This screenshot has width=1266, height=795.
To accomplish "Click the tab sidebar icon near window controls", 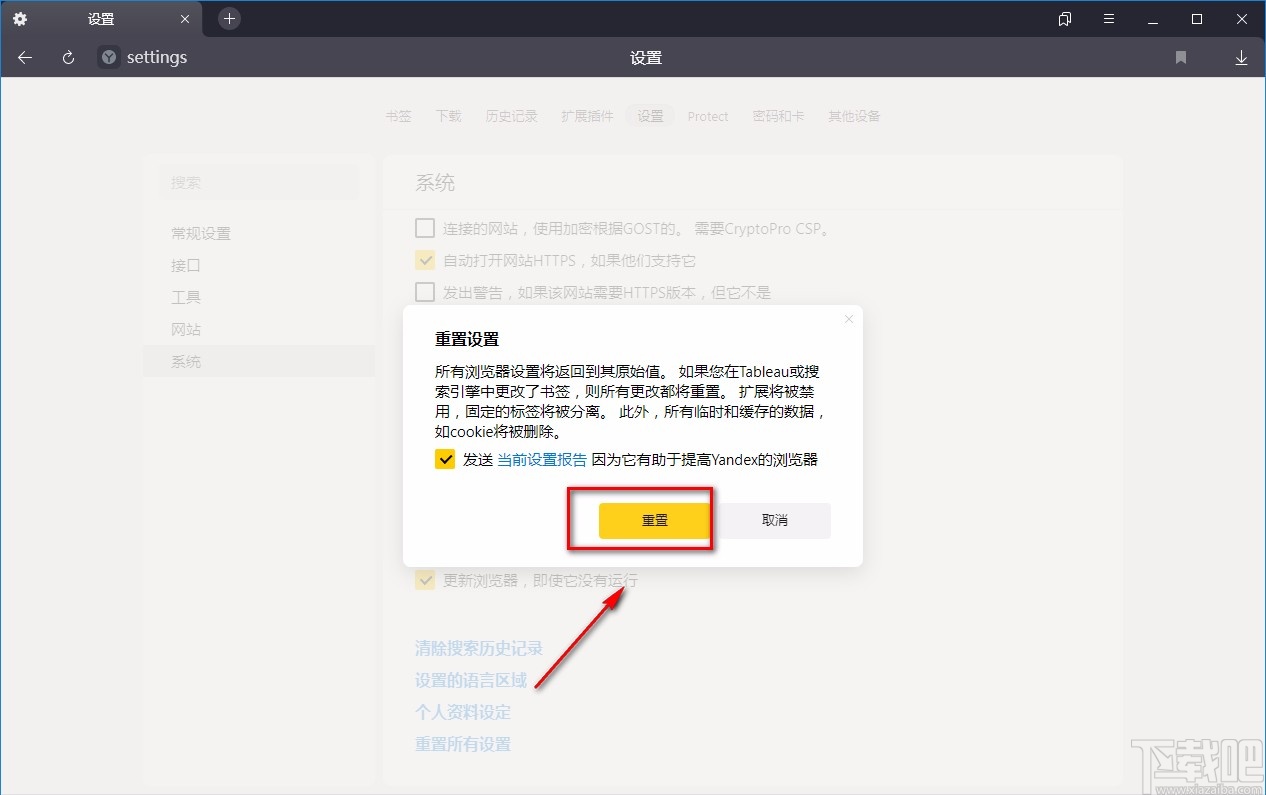I will click(x=1063, y=18).
